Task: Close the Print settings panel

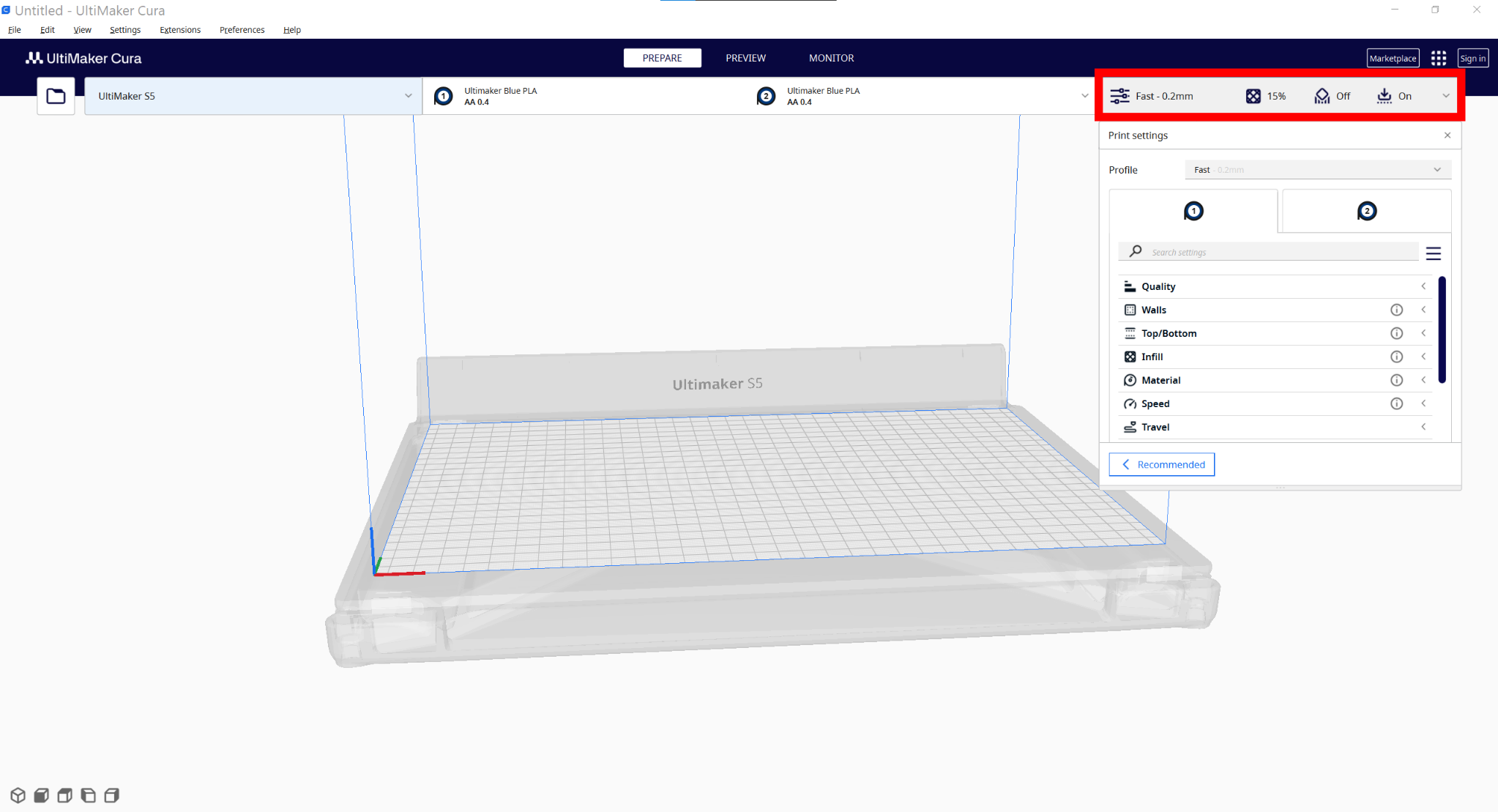Action: point(1447,135)
